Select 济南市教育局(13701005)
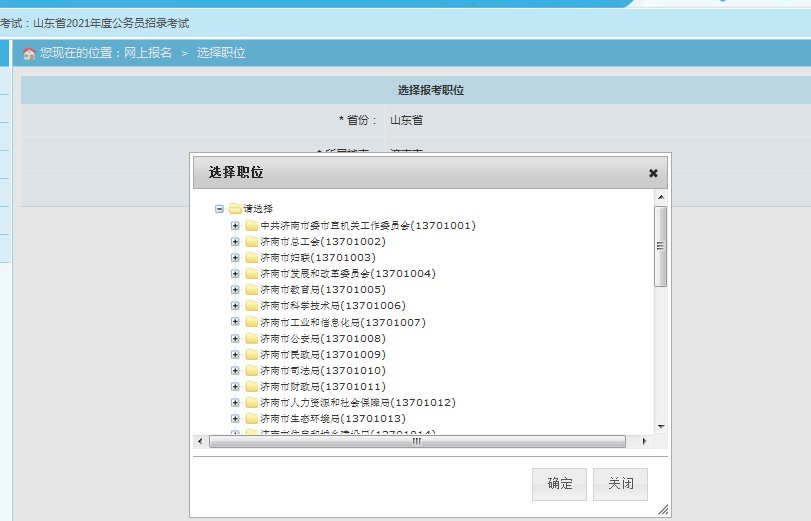 point(323,290)
